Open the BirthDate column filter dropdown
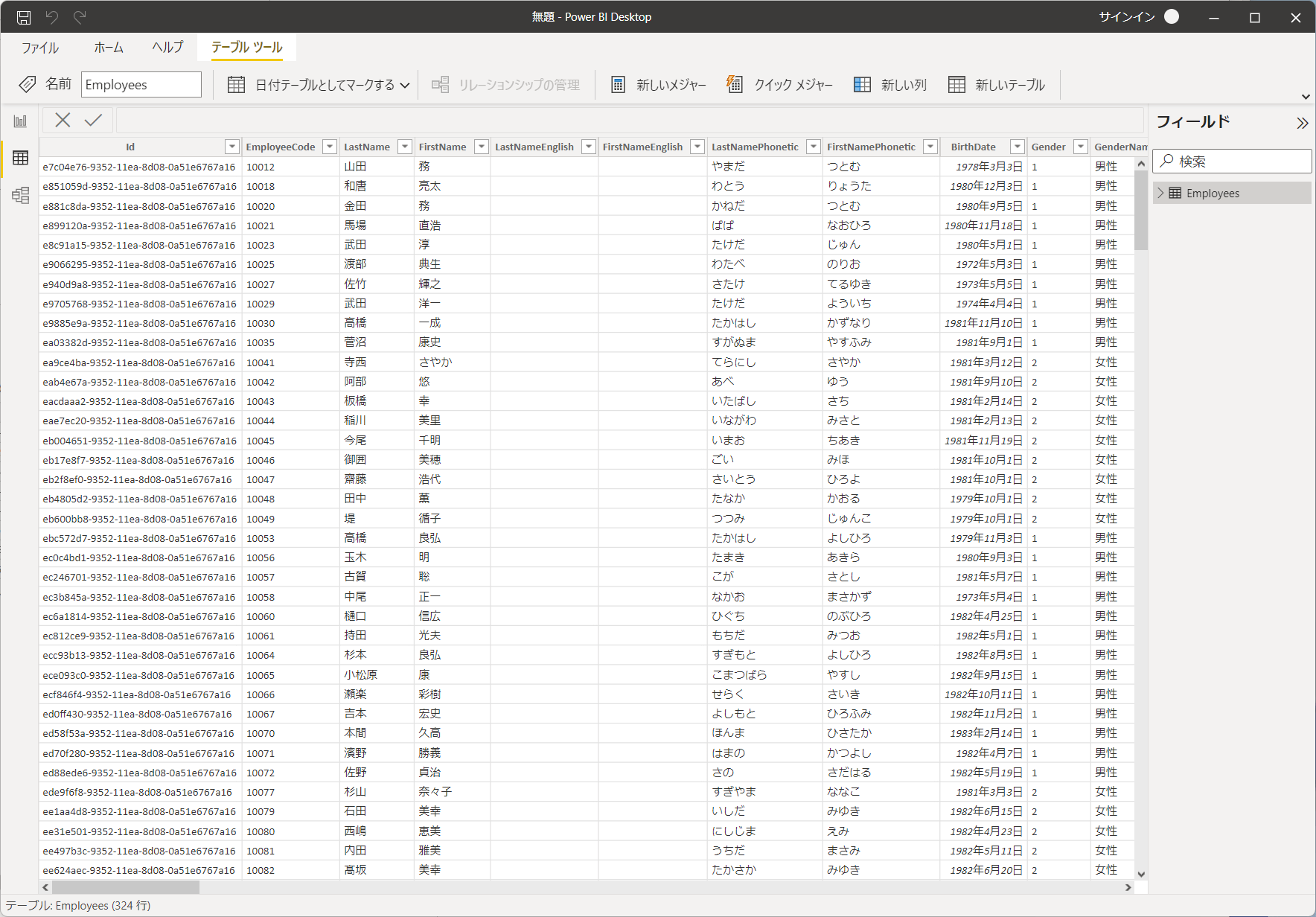This screenshot has width=1316, height=917. [1017, 147]
